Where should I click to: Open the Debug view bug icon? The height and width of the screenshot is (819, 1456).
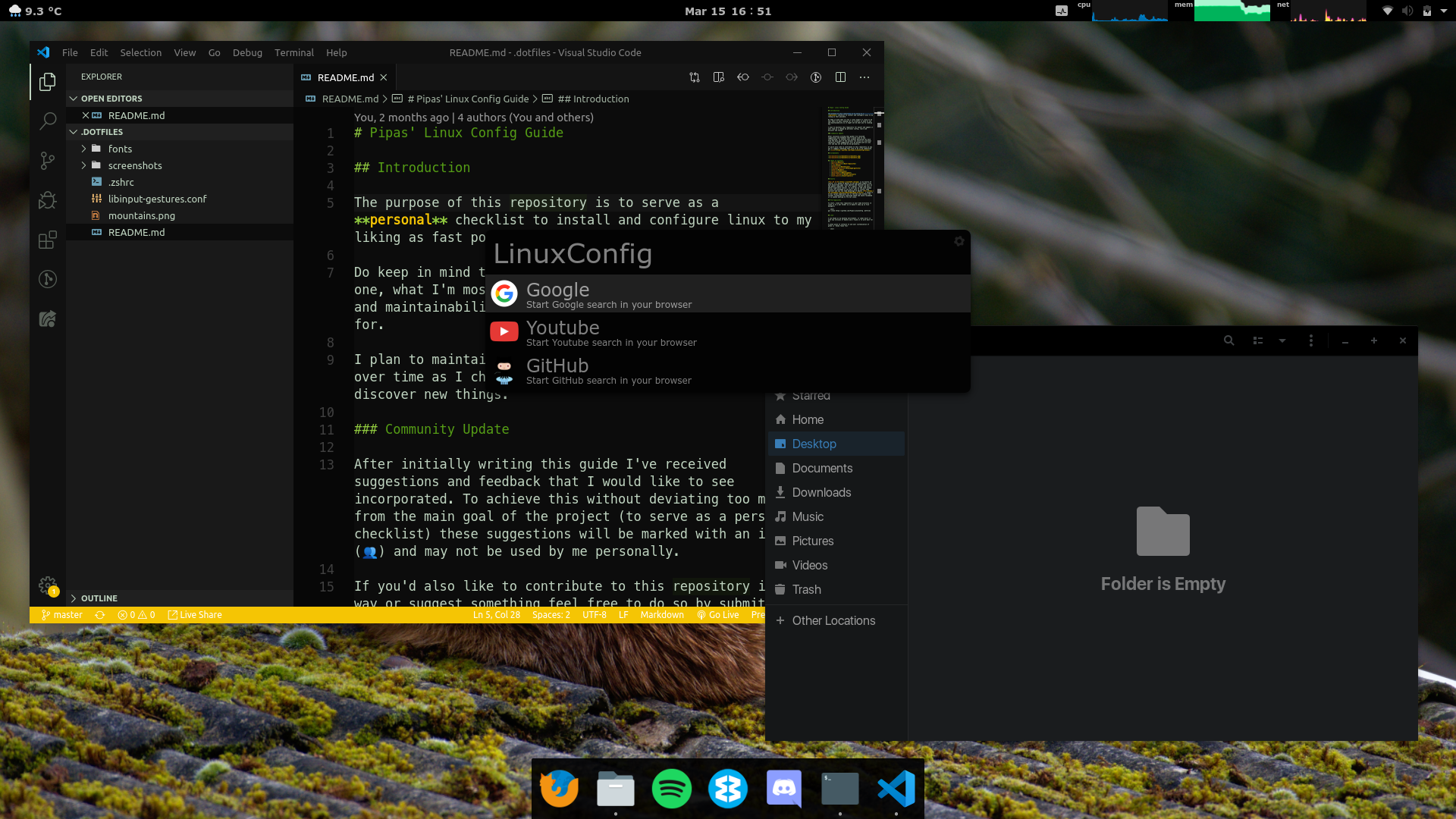[48, 200]
